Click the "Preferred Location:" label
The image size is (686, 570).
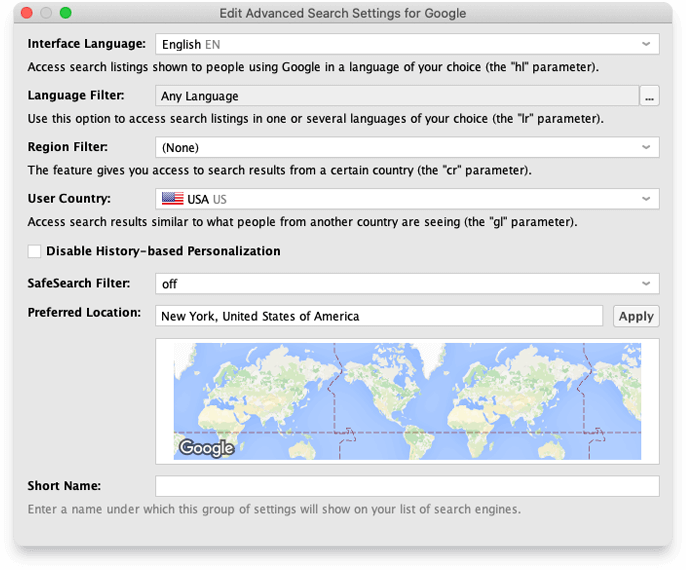pos(84,312)
